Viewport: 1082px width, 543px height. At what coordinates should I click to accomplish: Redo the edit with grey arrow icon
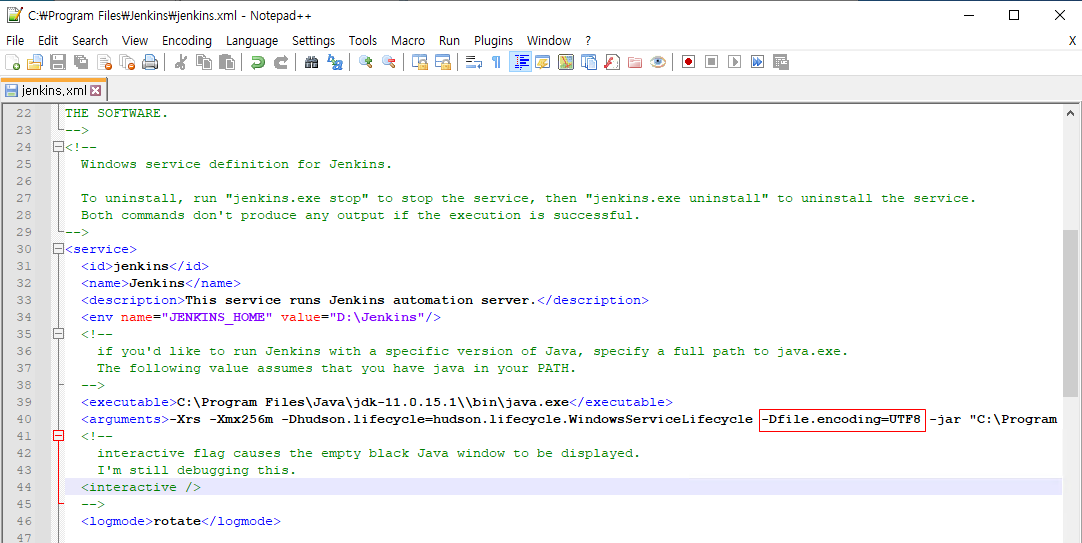click(x=281, y=62)
